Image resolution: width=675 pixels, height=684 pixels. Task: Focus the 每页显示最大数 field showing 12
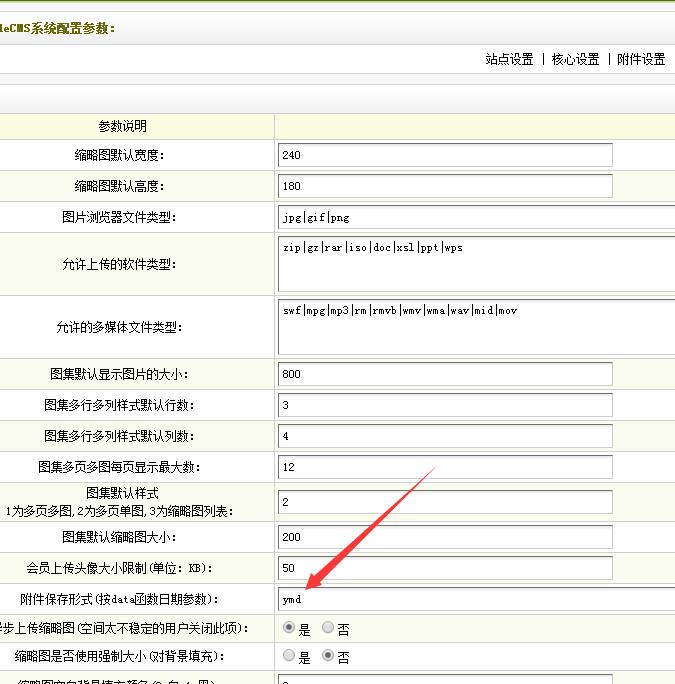445,467
